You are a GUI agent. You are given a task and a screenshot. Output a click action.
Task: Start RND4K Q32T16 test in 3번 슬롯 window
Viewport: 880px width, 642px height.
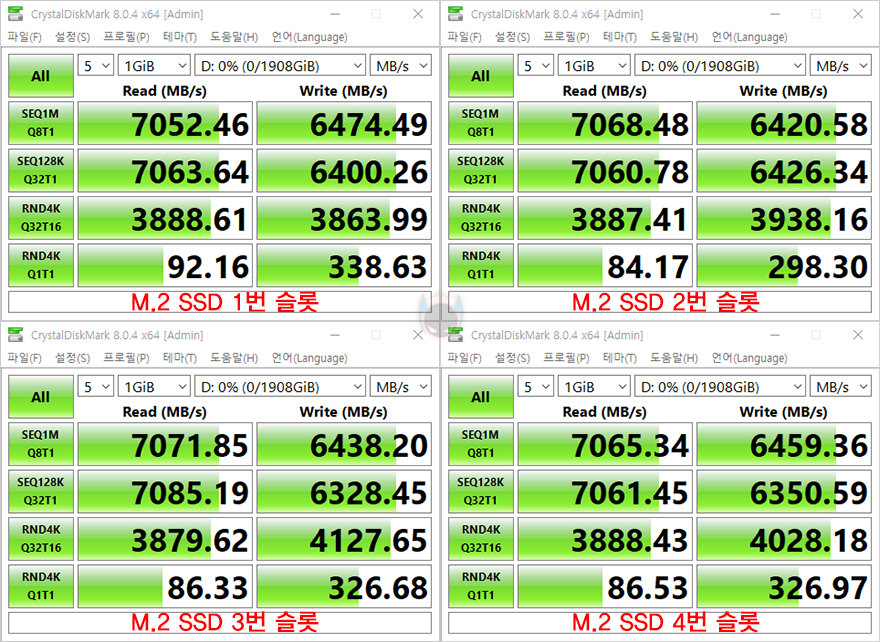[40, 539]
